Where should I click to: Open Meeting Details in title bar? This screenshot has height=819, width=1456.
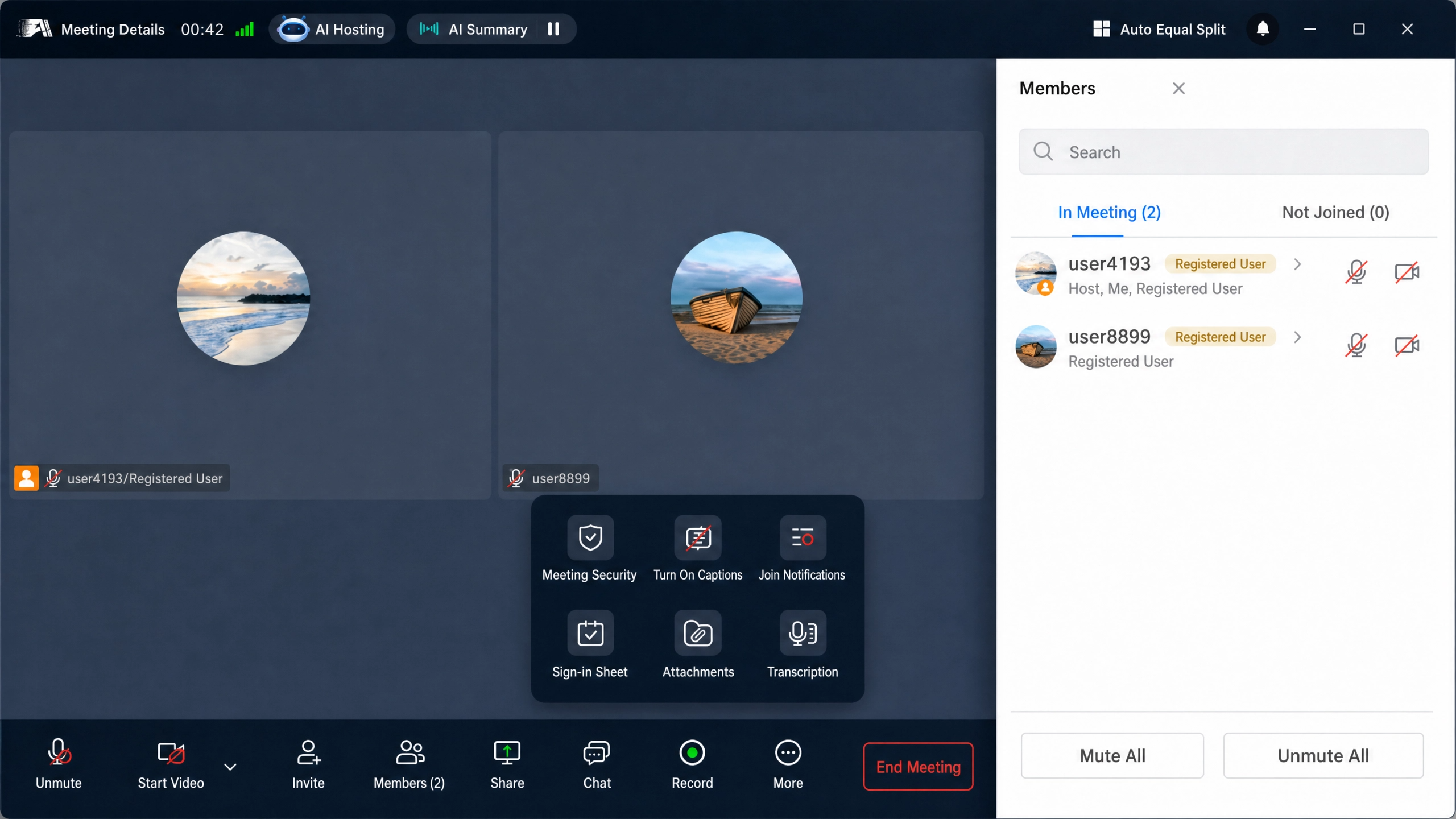(113, 29)
